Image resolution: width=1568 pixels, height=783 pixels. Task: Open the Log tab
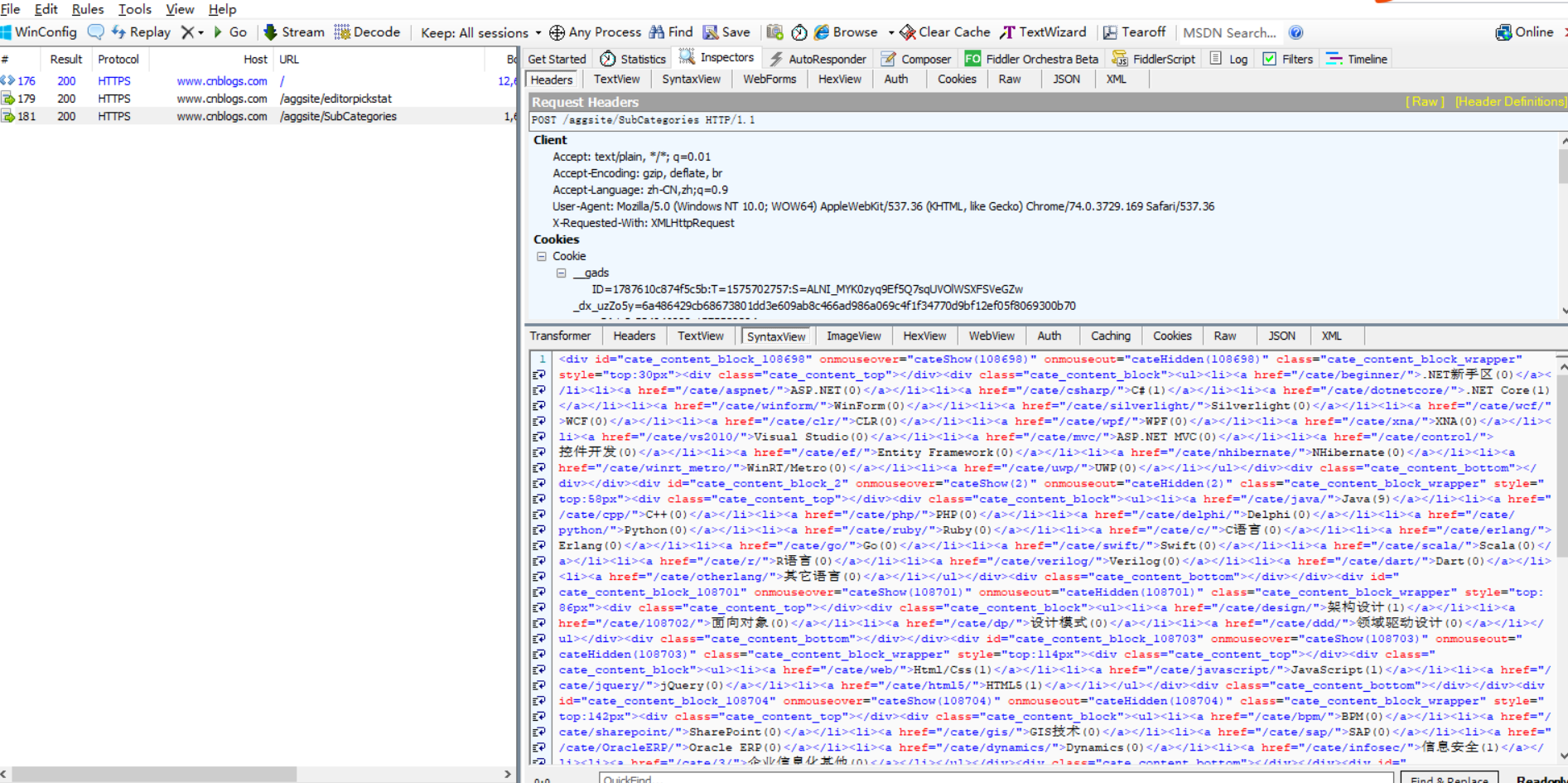(x=1228, y=59)
